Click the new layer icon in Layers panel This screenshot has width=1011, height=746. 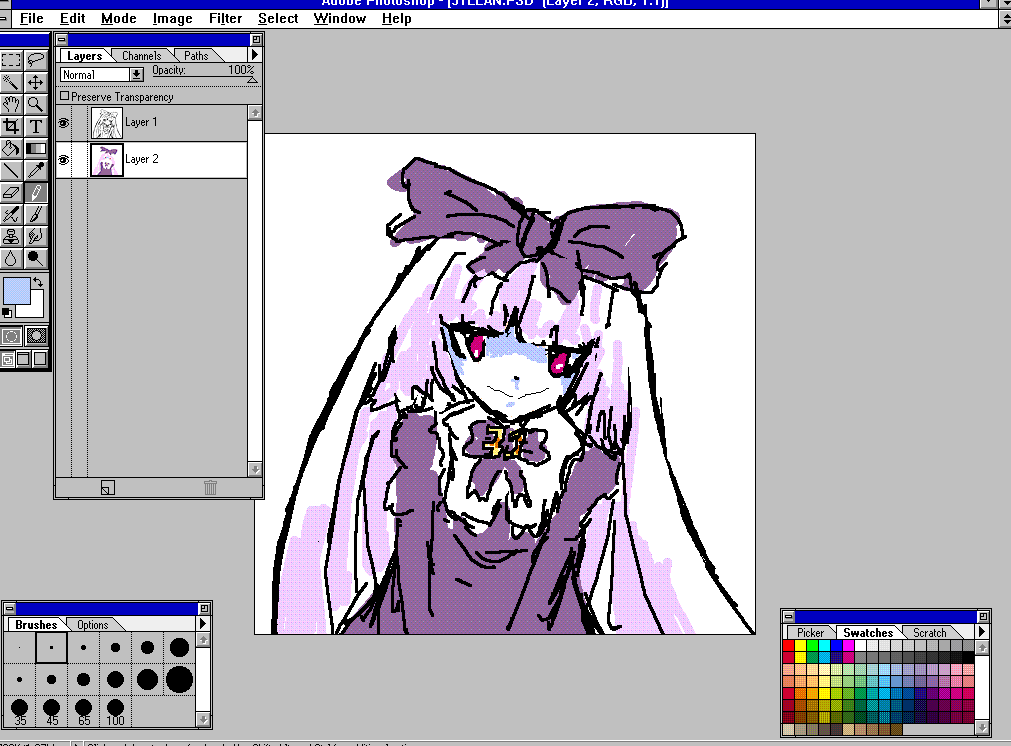[108, 487]
